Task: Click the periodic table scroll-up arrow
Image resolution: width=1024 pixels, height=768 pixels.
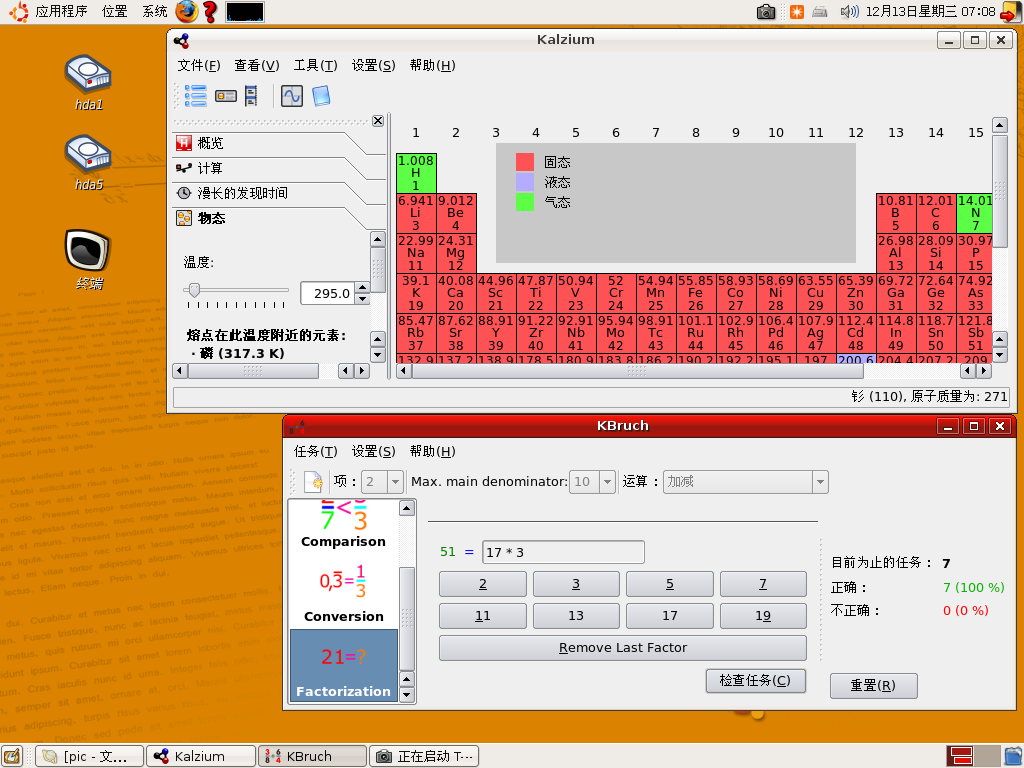Action: pyautogui.click(x=999, y=125)
